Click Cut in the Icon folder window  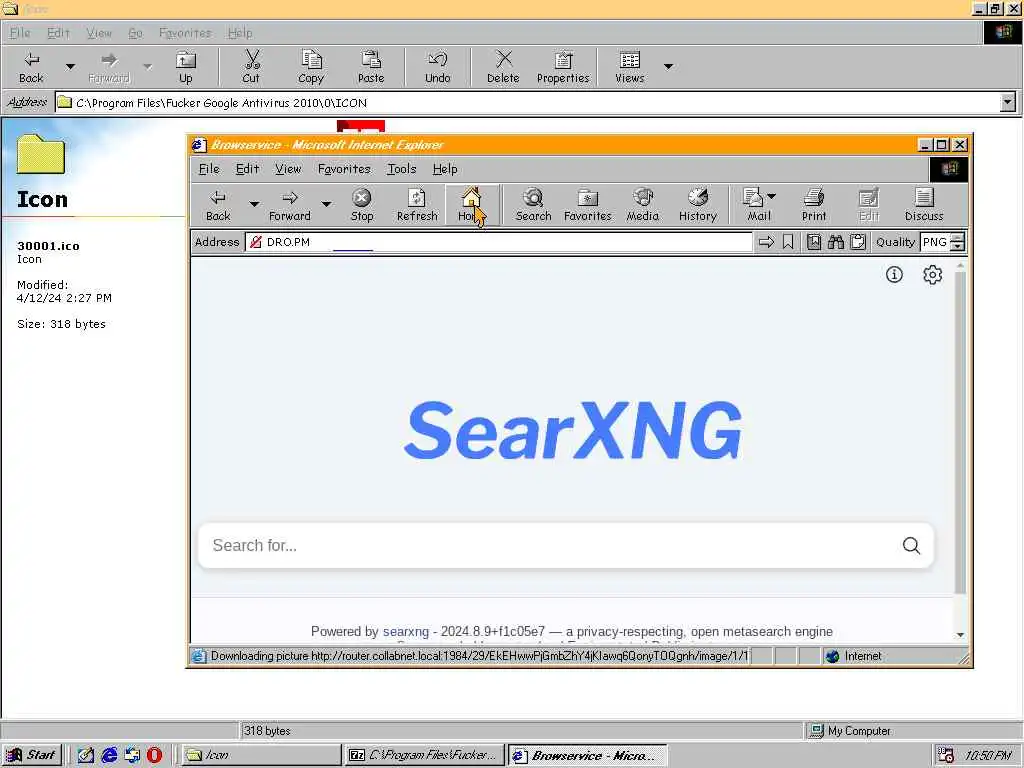(251, 67)
